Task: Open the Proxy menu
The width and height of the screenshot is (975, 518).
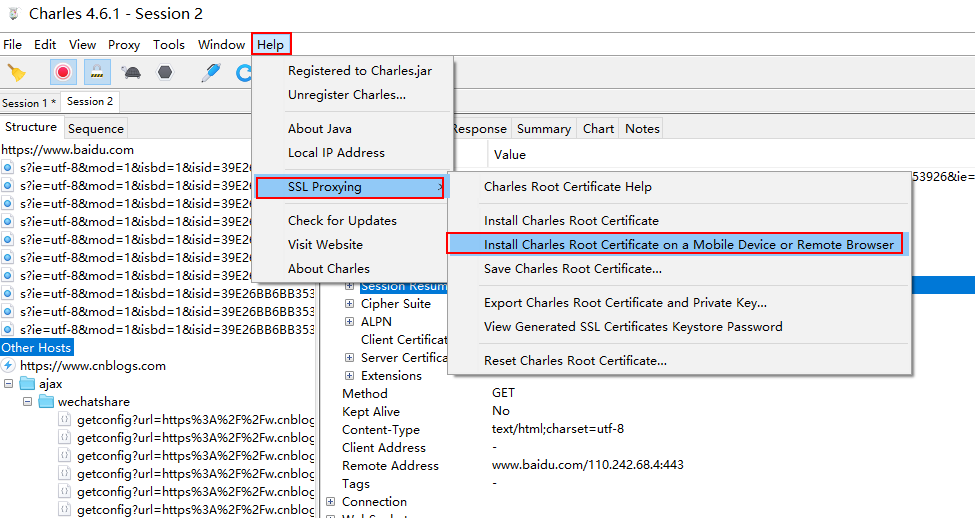Action: pos(124,45)
